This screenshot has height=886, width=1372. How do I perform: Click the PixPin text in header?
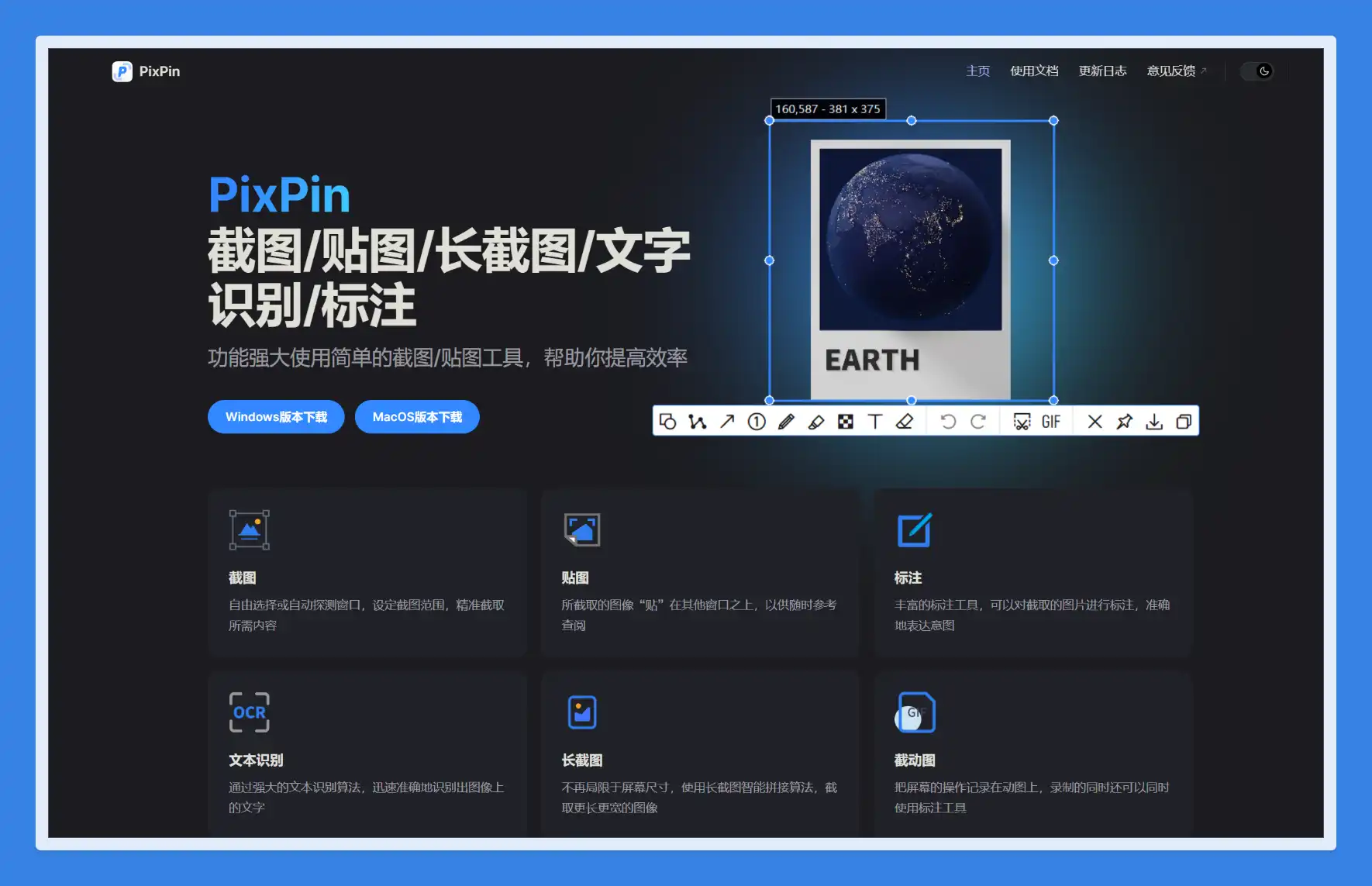point(160,71)
